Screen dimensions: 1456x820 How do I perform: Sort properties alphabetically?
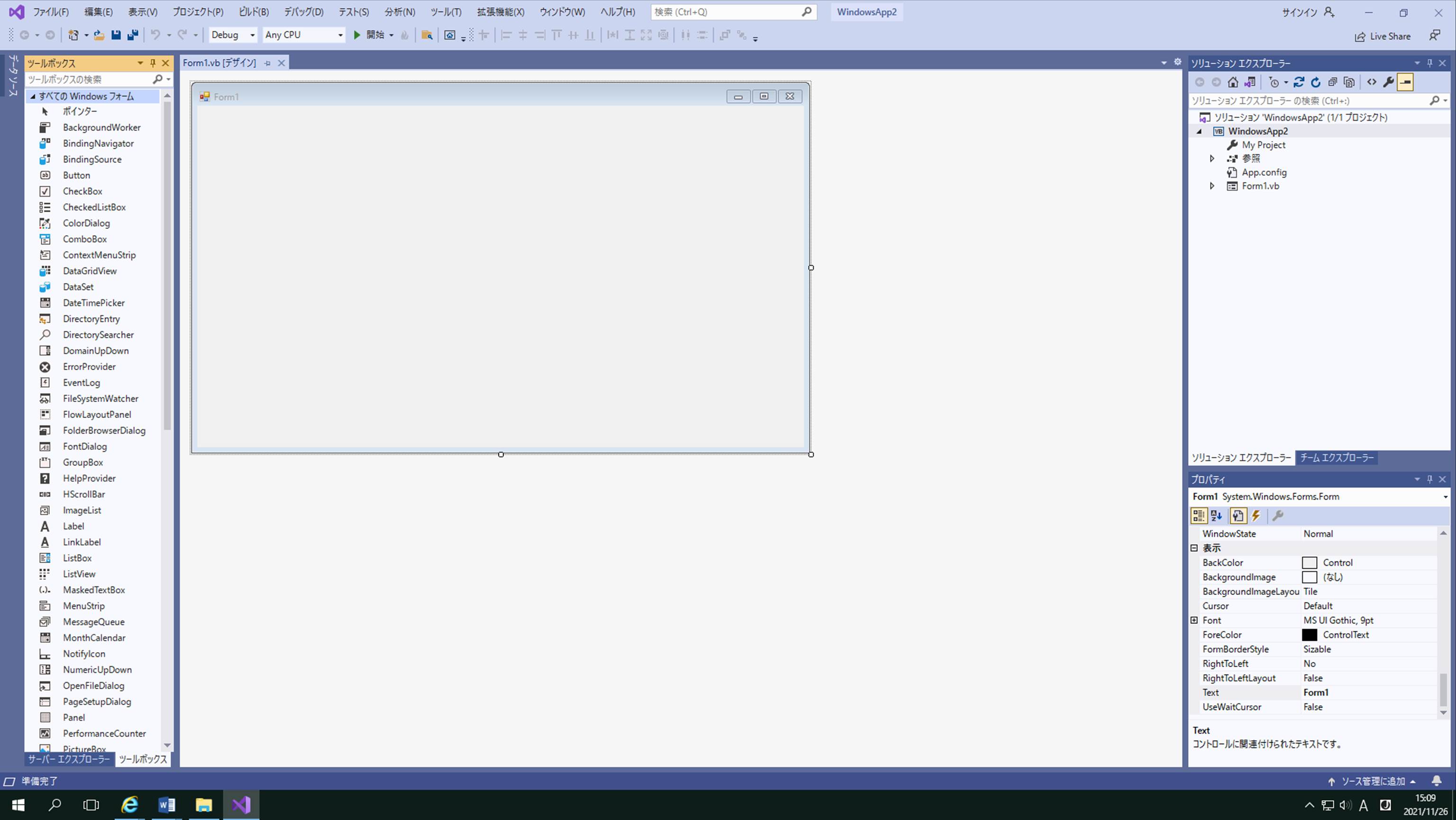1216,515
